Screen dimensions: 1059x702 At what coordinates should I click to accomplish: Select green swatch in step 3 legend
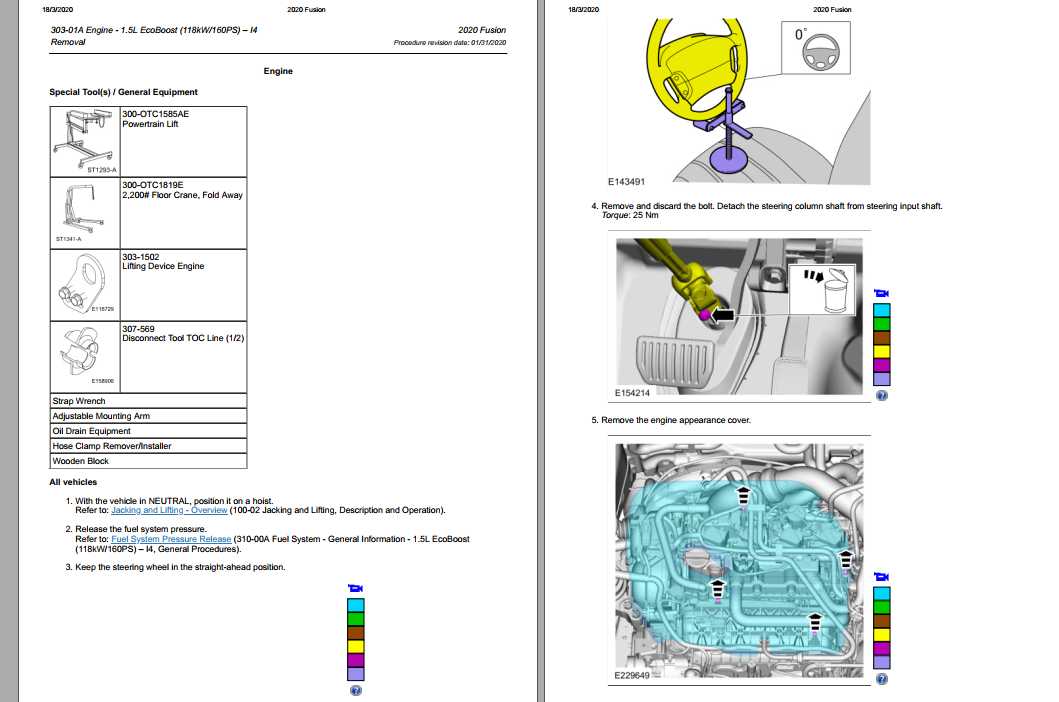coord(356,619)
